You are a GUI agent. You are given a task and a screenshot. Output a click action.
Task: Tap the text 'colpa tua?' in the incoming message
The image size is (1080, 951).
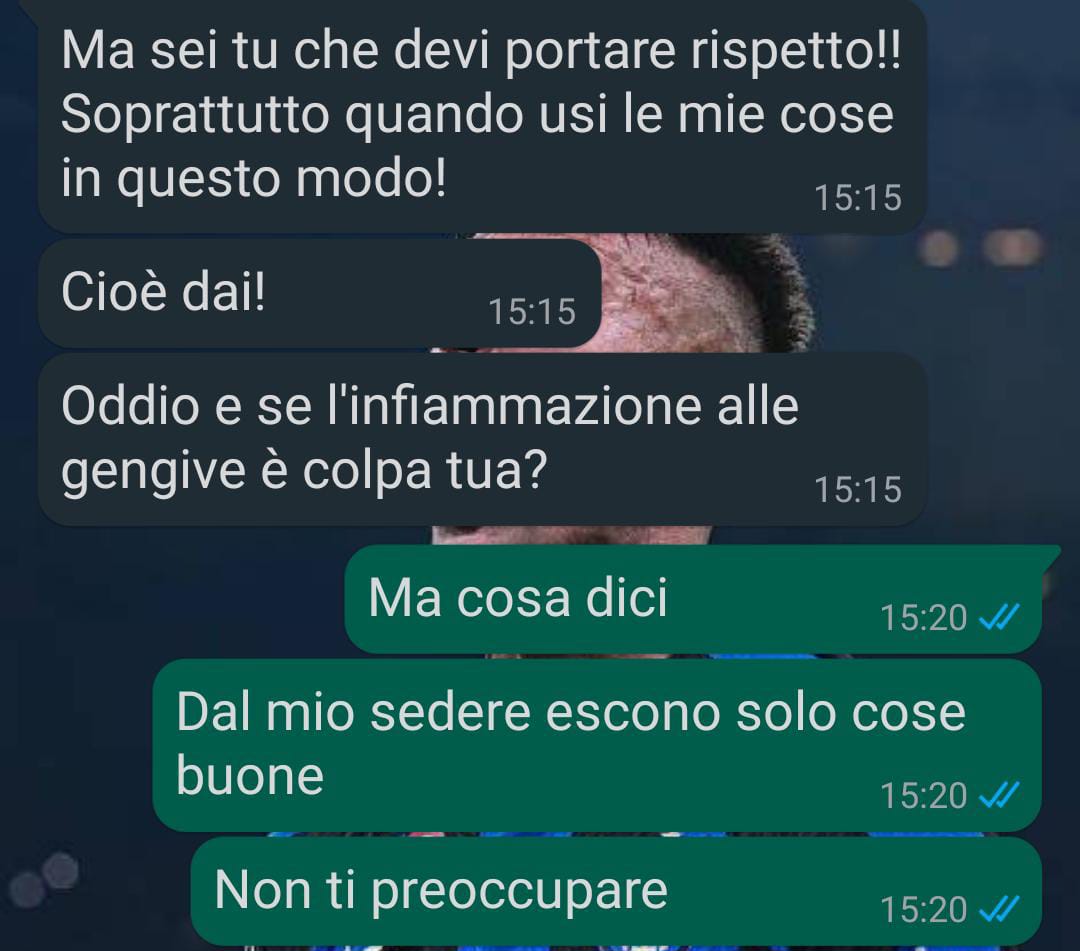[425, 470]
